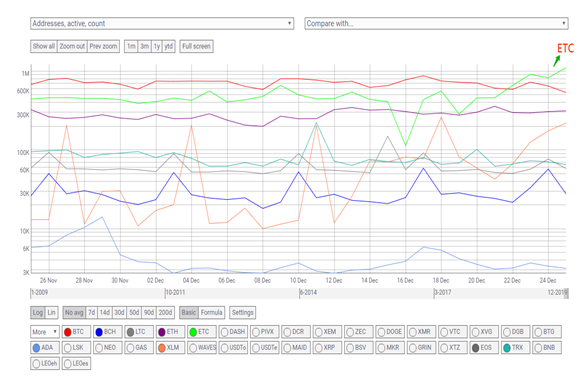580x377 pixels.
Task: Enable the DCR series
Action: 296,332
